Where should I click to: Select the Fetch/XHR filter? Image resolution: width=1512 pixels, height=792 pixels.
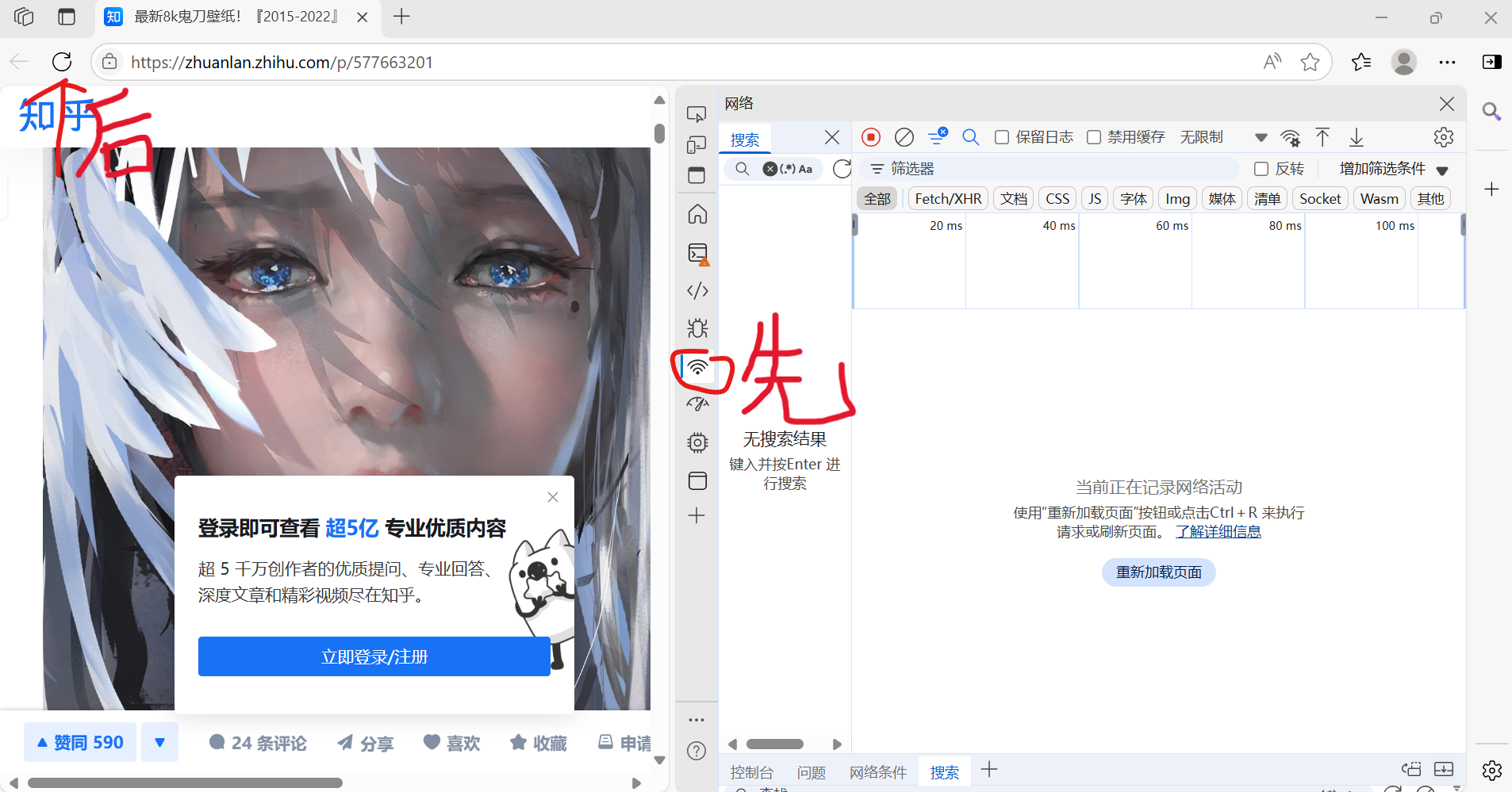[948, 199]
